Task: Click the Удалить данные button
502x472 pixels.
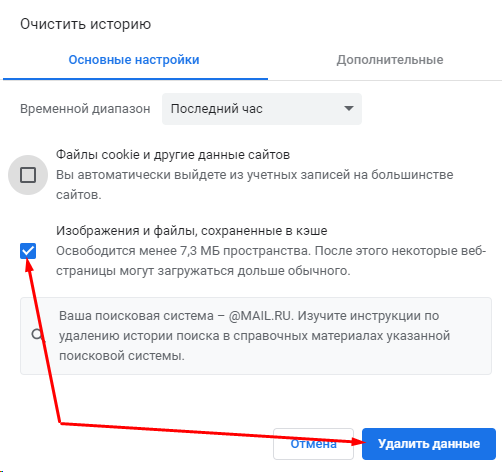Action: pos(429,444)
